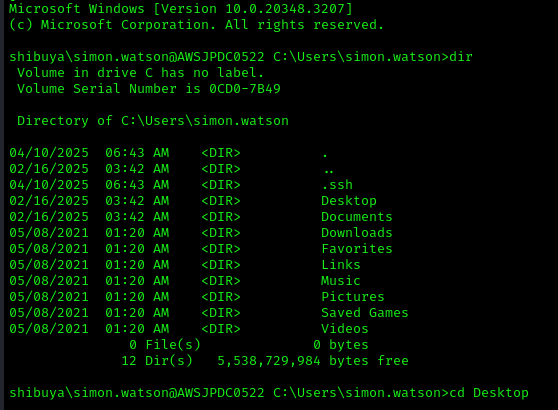The image size is (558, 410).
Task: Click the <DIR> marker on .ssh row
Action: pos(221,185)
